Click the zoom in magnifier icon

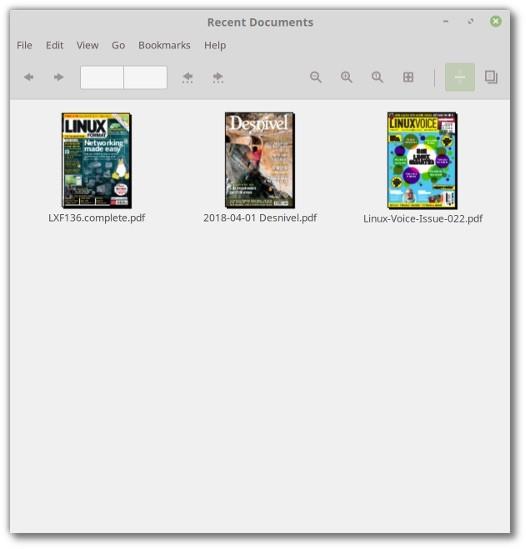point(346,77)
